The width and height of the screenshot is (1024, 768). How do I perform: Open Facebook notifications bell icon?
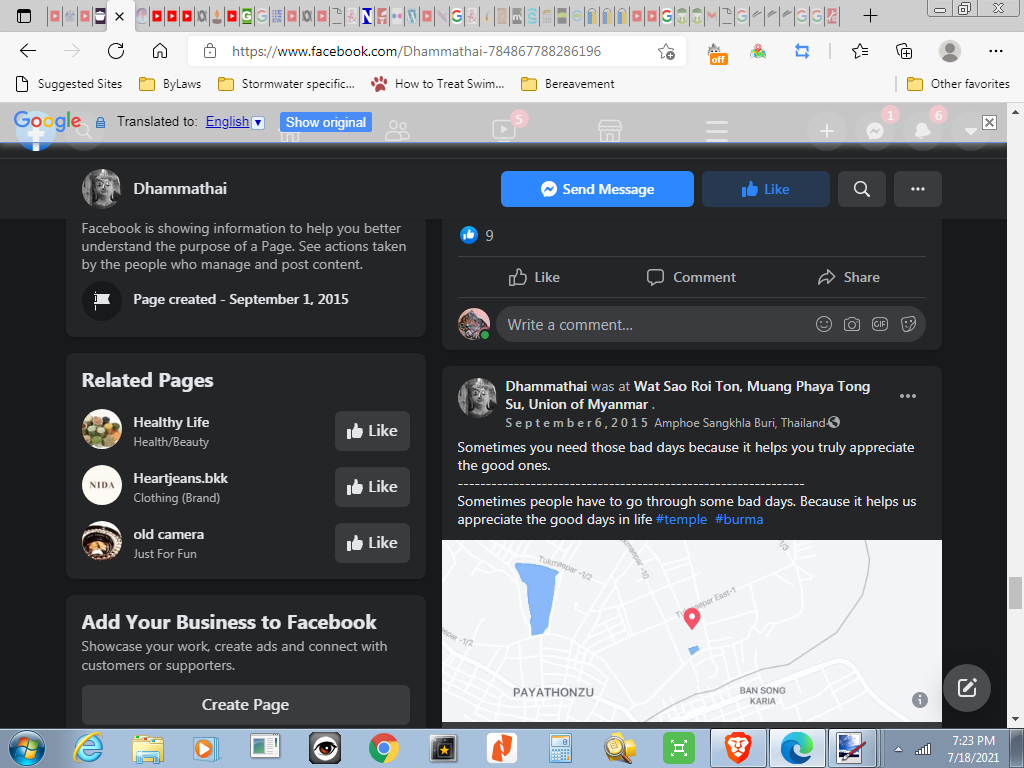(923, 131)
